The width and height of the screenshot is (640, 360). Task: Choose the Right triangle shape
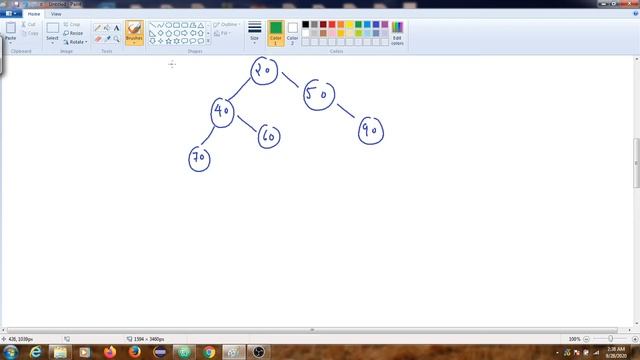(152, 33)
